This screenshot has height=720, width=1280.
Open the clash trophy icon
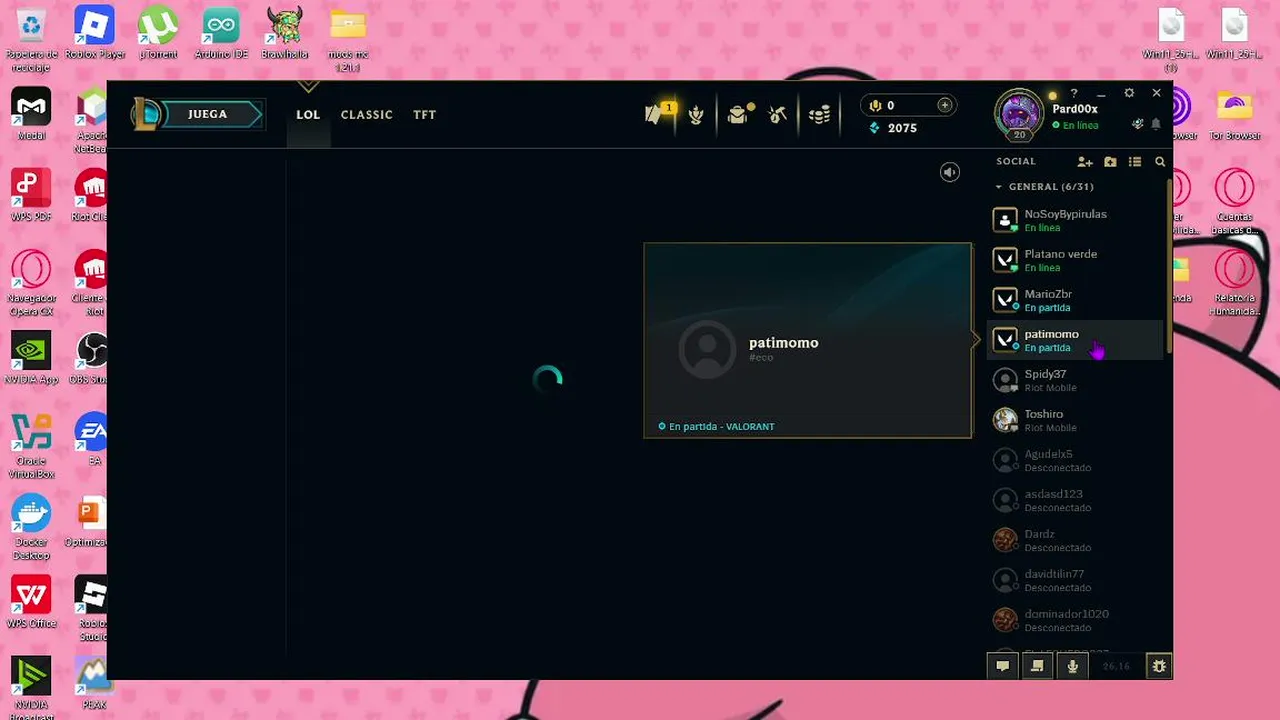click(696, 115)
